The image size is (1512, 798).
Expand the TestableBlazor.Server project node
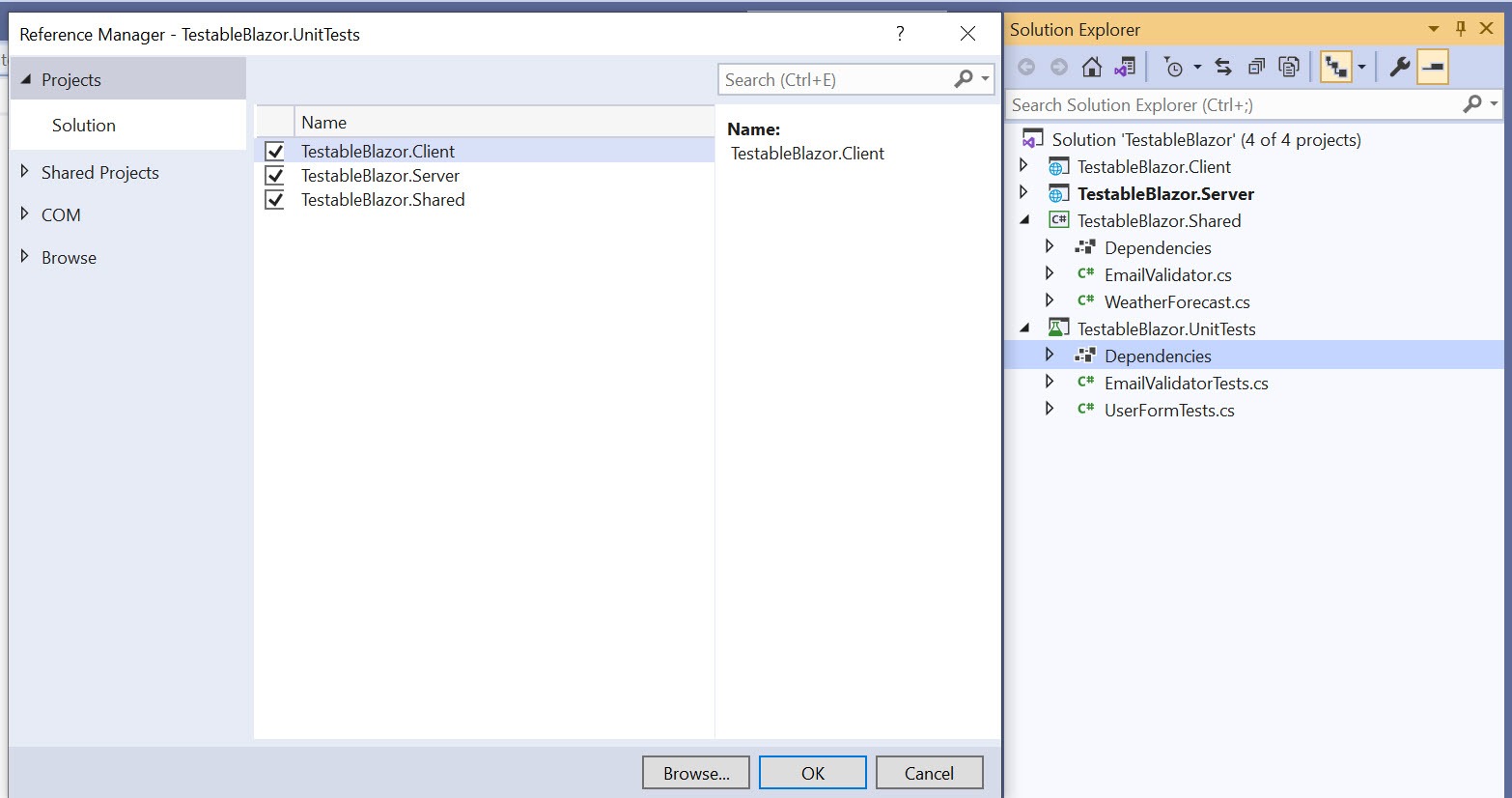pos(1023,192)
